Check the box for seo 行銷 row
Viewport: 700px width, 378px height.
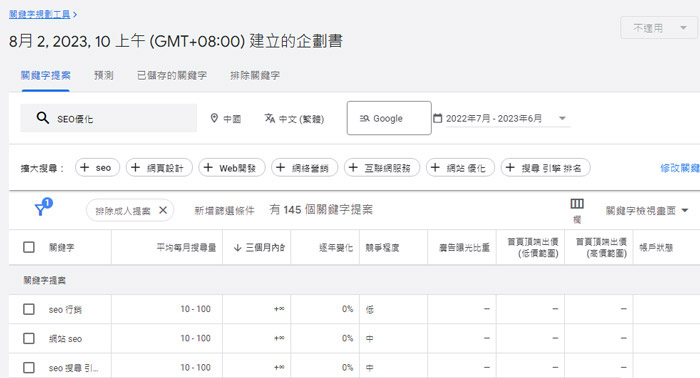click(29, 309)
